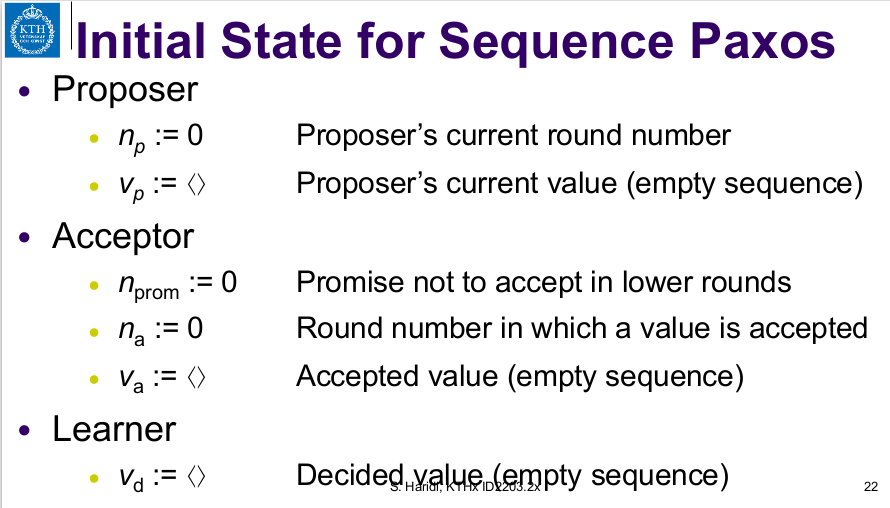Select the text 'Proposer's current round number'
Image resolution: width=890 pixels, height=508 pixels.
click(513, 136)
